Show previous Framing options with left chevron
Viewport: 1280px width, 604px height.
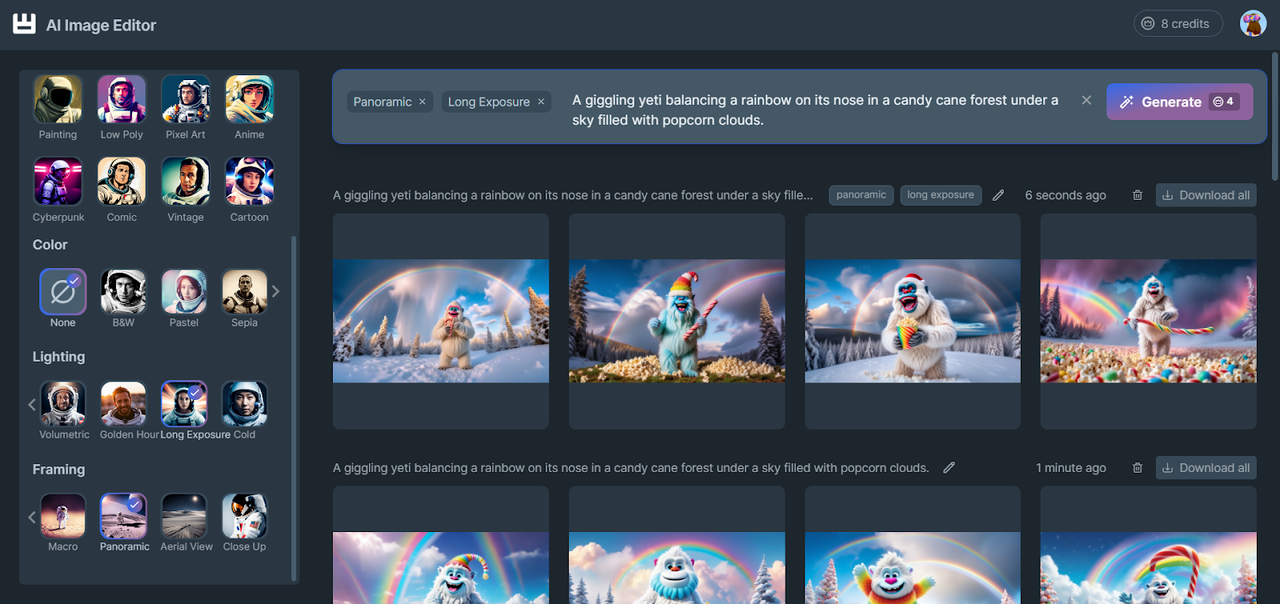(32, 516)
